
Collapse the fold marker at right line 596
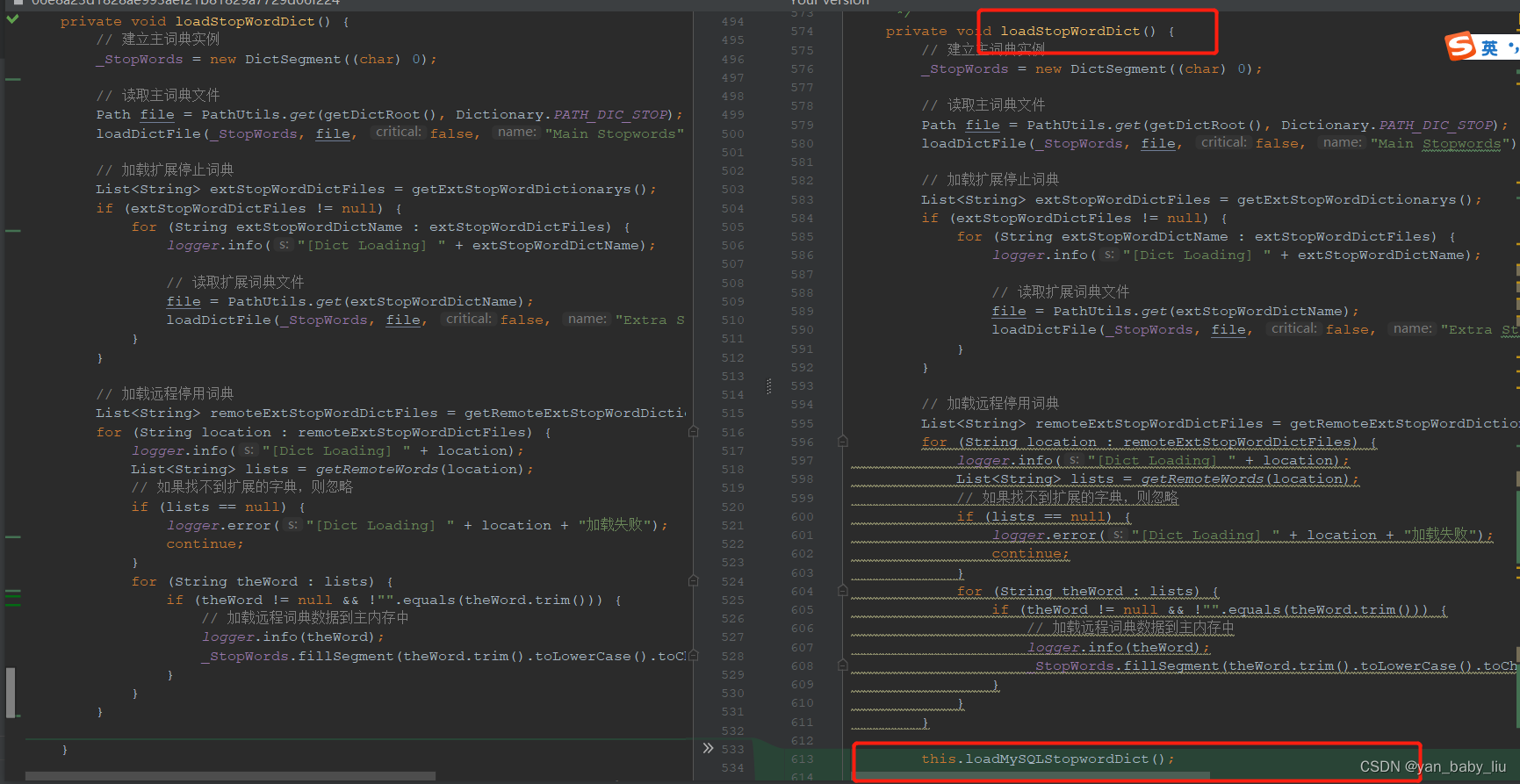click(x=842, y=441)
